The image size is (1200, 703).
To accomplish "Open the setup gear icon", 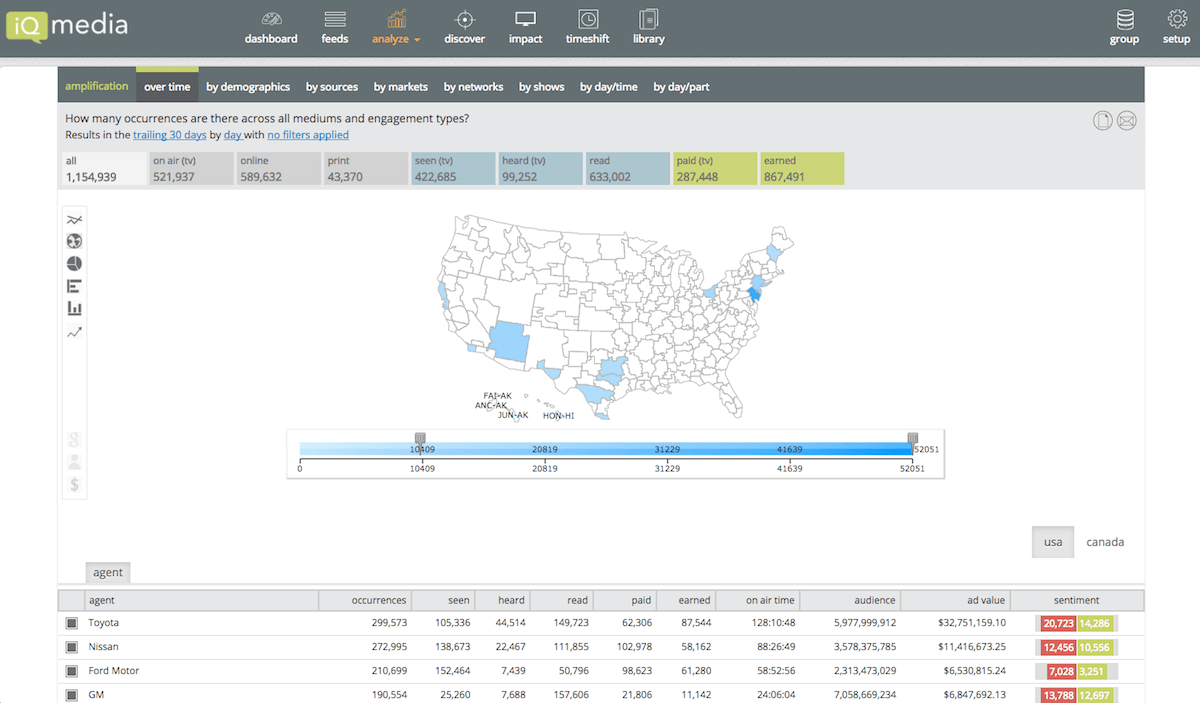I will point(1177,19).
